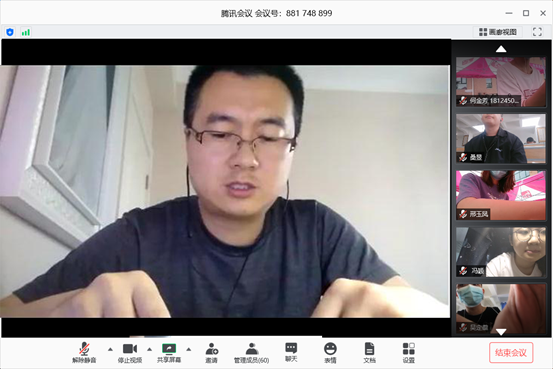Click red 结束会议 end meeting button
553x369 pixels.
point(511,352)
